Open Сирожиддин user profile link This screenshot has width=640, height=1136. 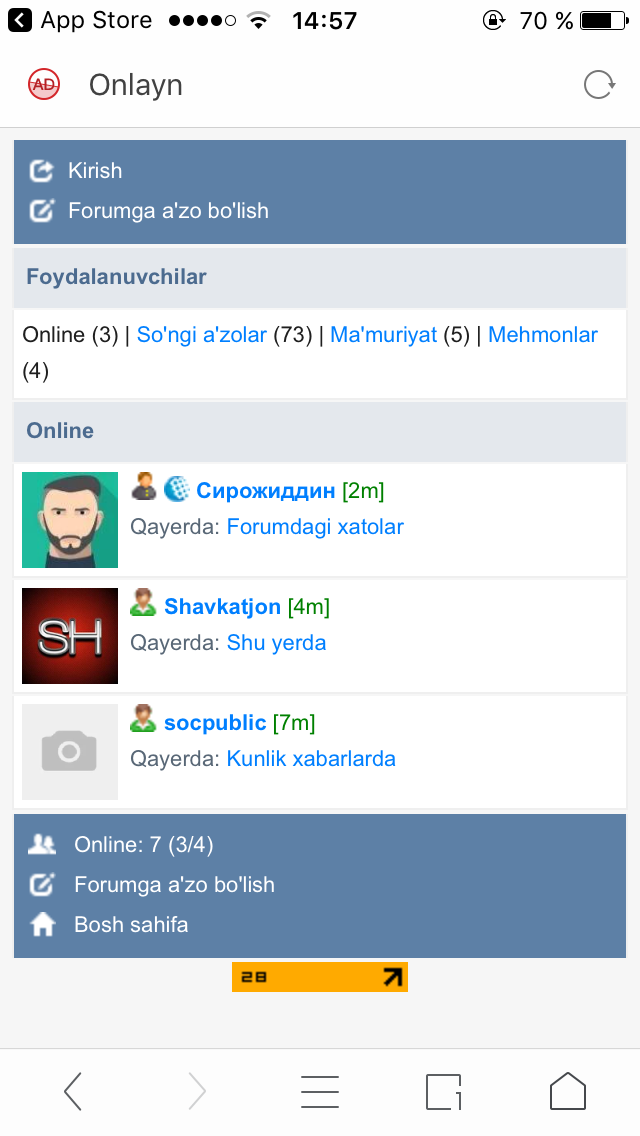coord(266,490)
